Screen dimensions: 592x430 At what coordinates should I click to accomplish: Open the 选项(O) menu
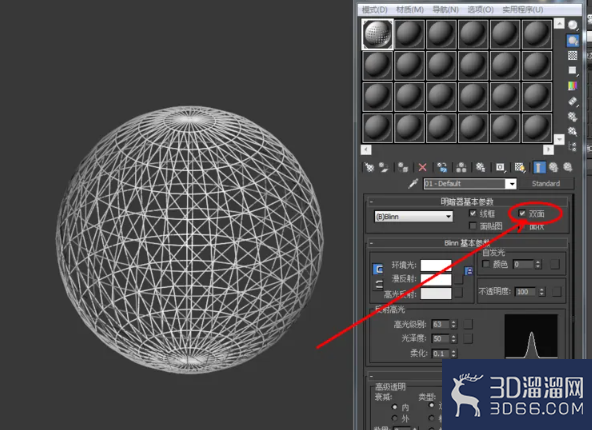coord(480,9)
